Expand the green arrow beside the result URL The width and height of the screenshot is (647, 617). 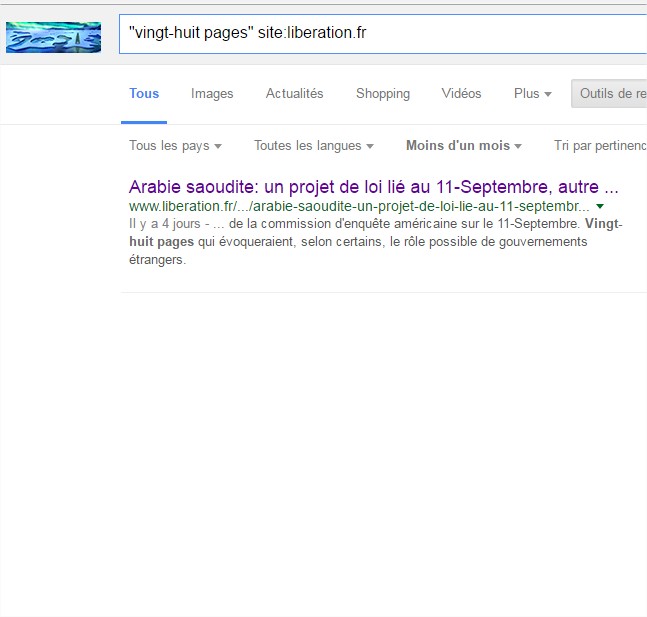tap(600, 206)
